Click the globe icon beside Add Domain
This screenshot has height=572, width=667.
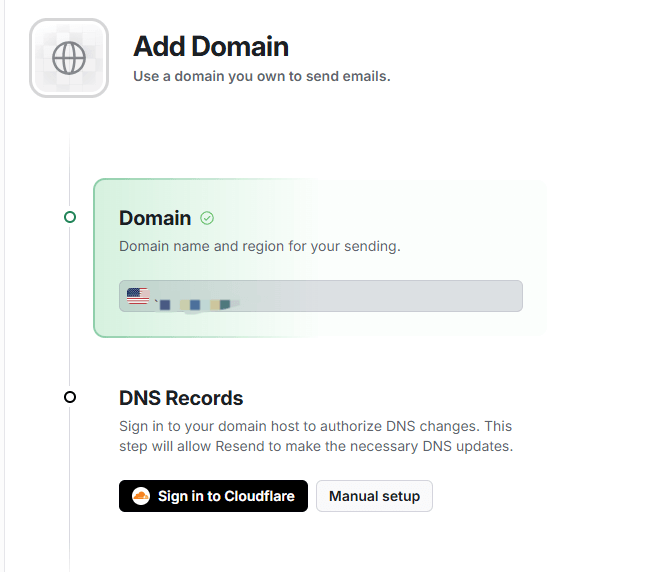coord(69,58)
